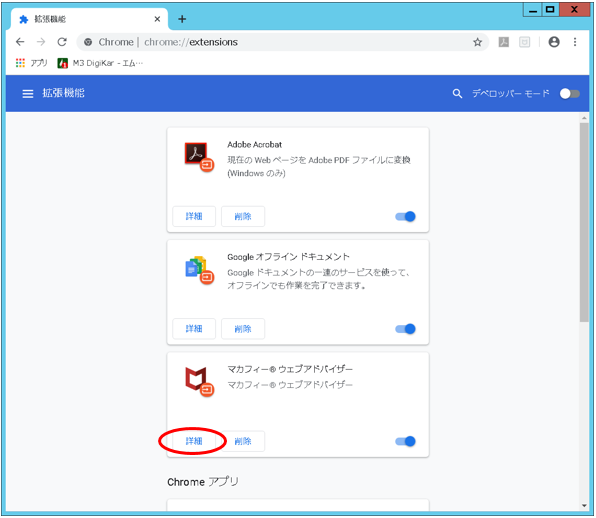Minimize the Chrome window

[x=533, y=10]
